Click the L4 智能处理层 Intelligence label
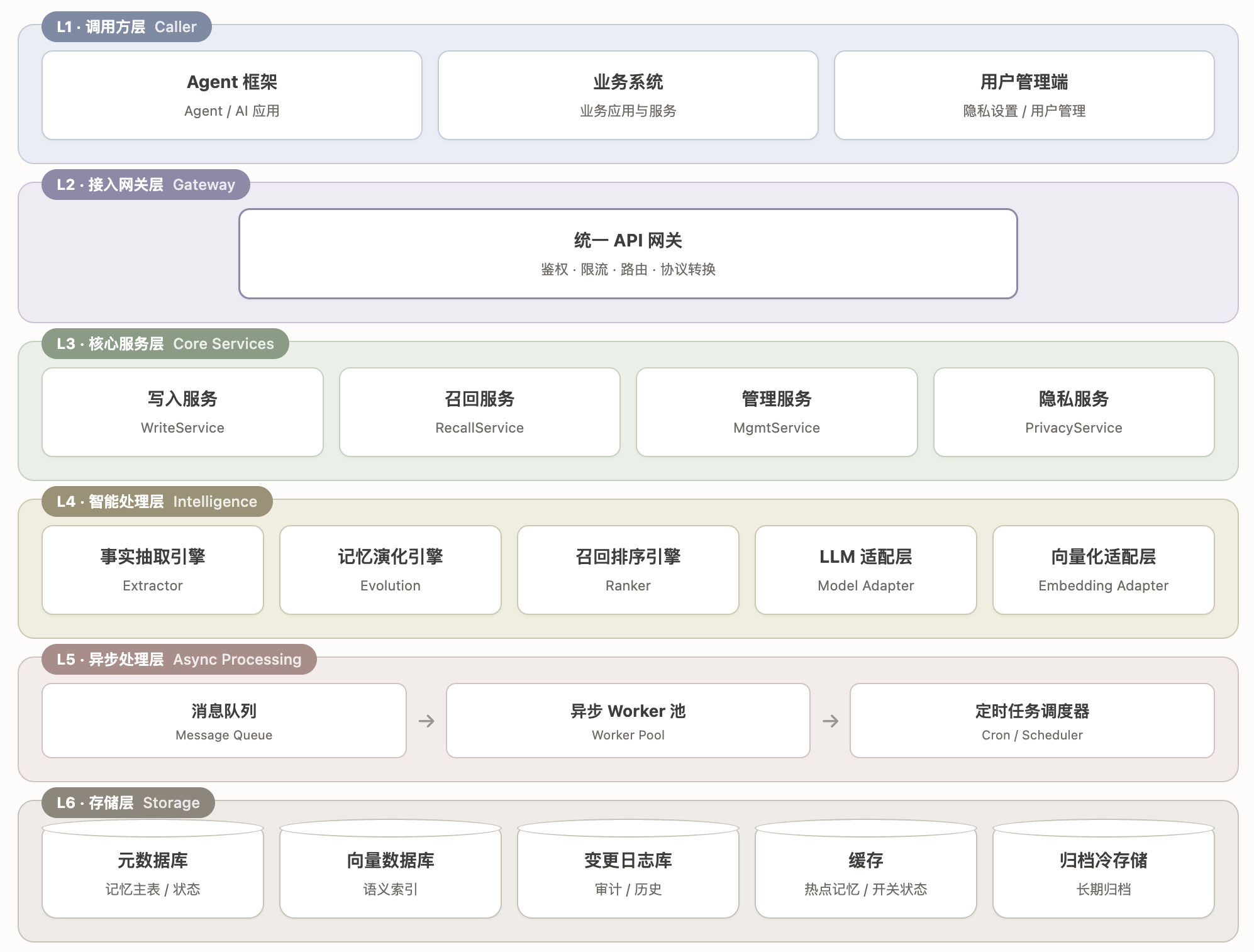The height and width of the screenshot is (952, 1254). click(x=157, y=502)
